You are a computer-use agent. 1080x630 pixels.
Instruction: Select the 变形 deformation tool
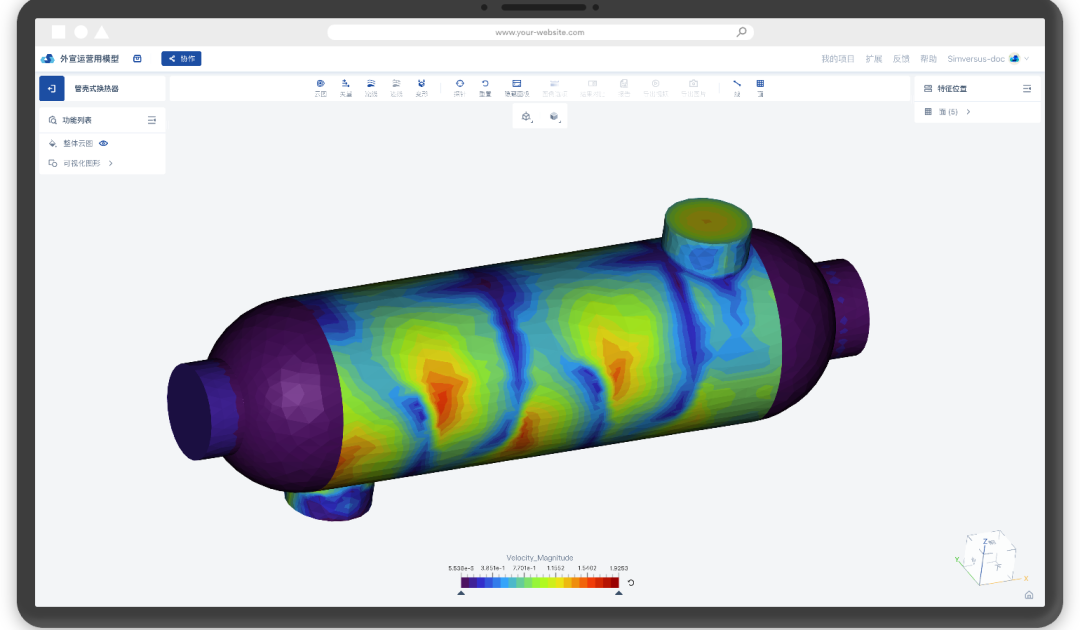pos(422,87)
